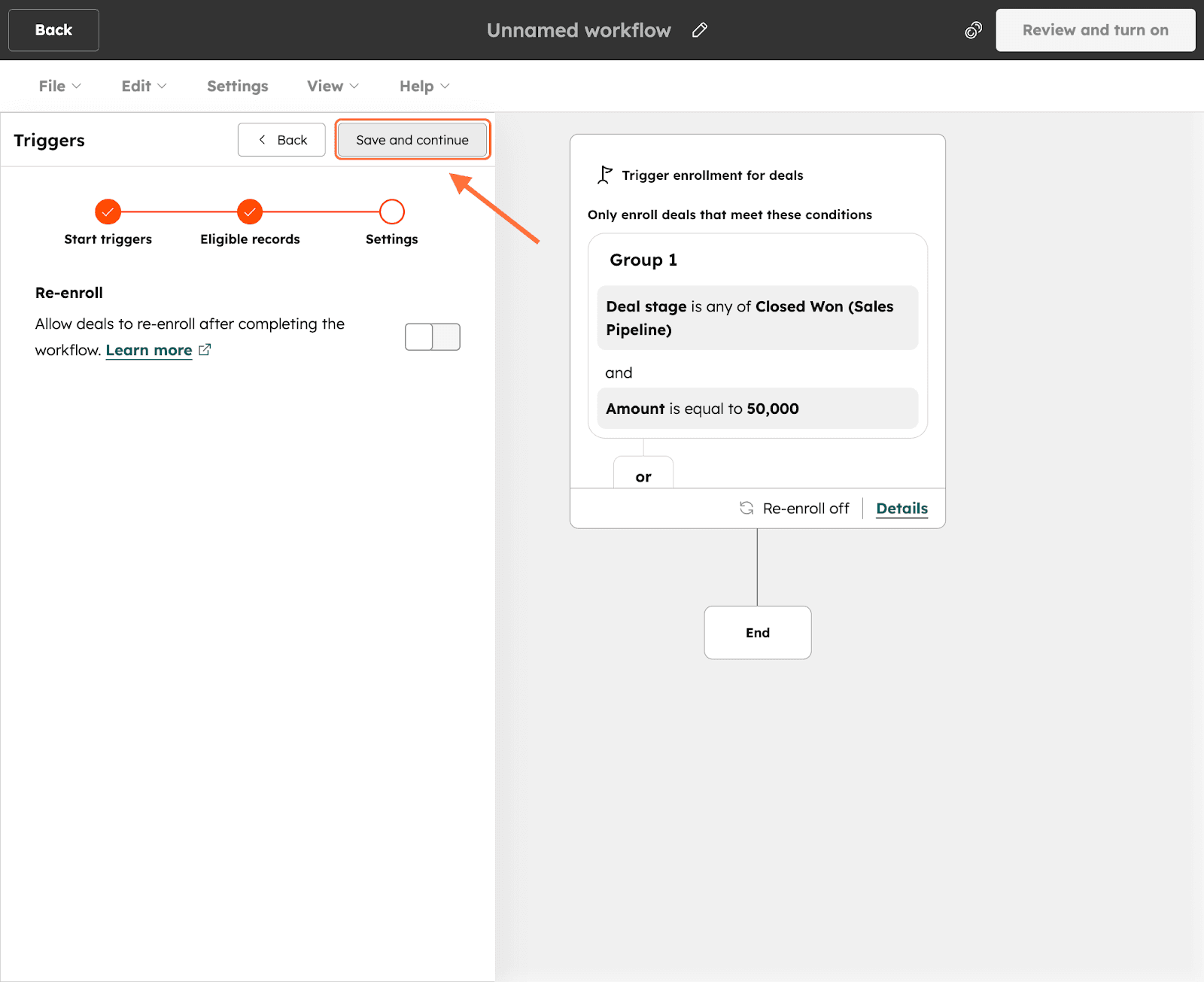The image size is (1204, 982).
Task: Click the re-enroll refresh icon
Action: point(746,508)
